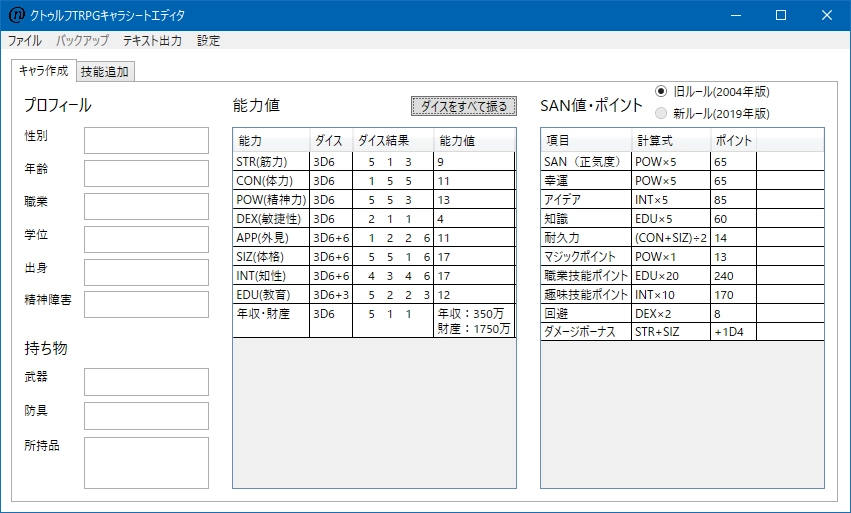Click the 年齢 input field
The height and width of the screenshot is (513, 851).
tap(147, 173)
